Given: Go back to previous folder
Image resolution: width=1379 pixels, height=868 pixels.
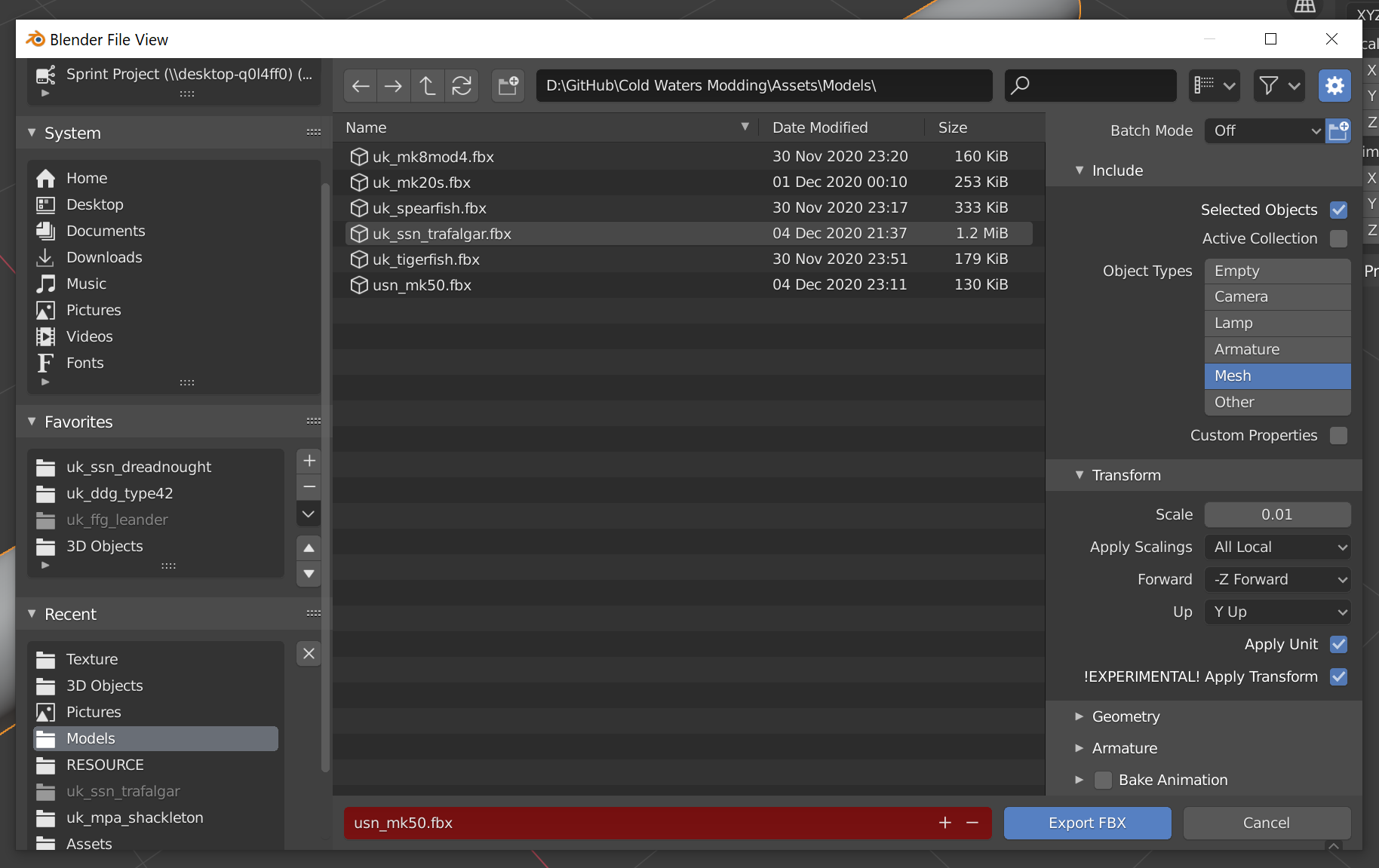Looking at the screenshot, I should (361, 86).
